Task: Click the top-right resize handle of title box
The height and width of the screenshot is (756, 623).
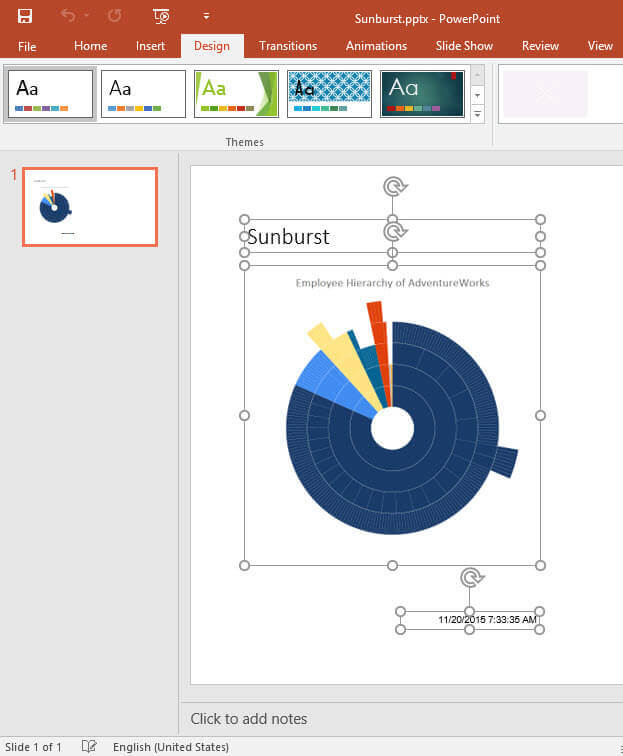Action: pyautogui.click(x=540, y=220)
